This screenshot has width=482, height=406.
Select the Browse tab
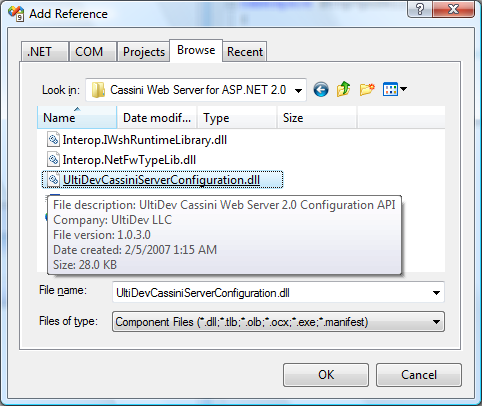click(196, 50)
